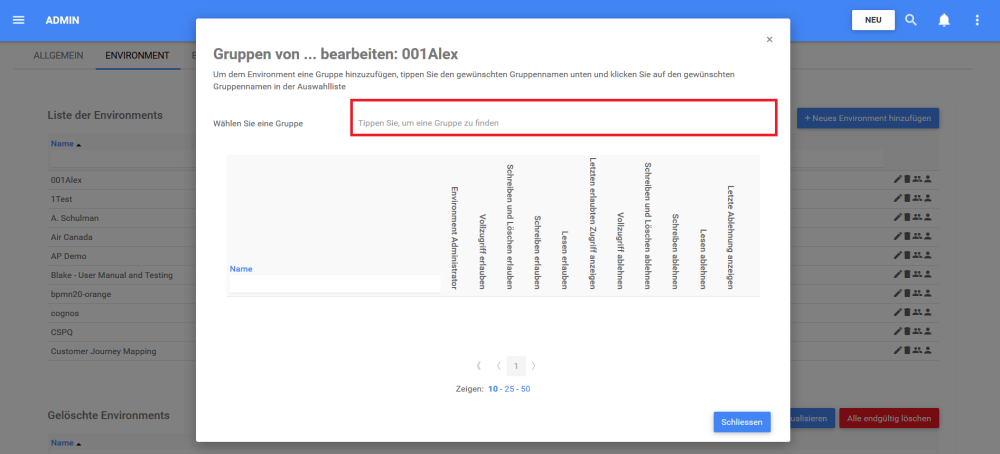Switch to the ALLGEMEIN tab
The height and width of the screenshot is (454, 1000).
pyautogui.click(x=58, y=56)
